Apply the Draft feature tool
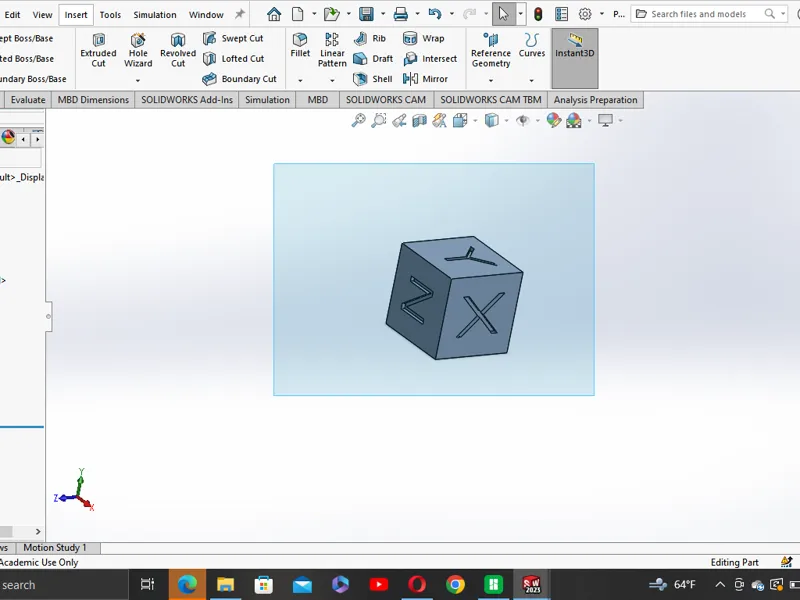The width and height of the screenshot is (800, 600). click(x=373, y=59)
